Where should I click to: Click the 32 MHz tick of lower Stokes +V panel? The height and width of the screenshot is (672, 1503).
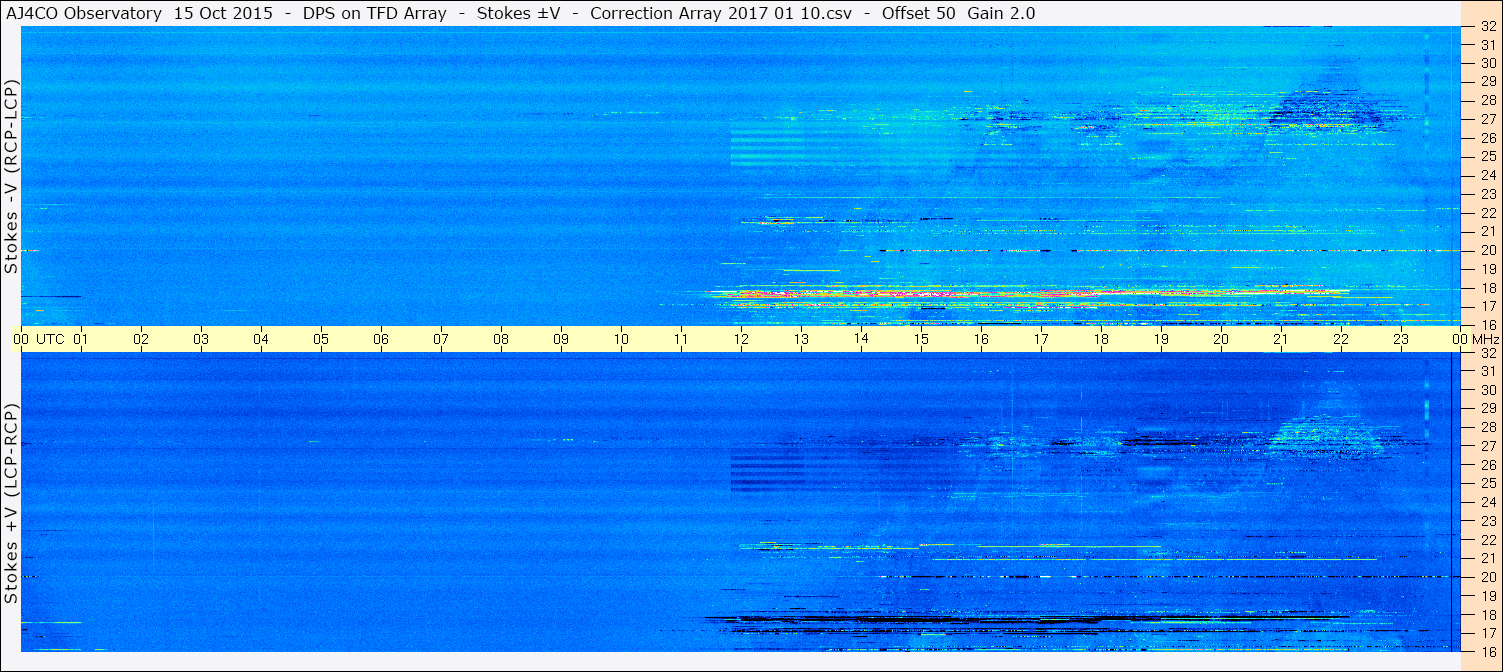point(1488,353)
